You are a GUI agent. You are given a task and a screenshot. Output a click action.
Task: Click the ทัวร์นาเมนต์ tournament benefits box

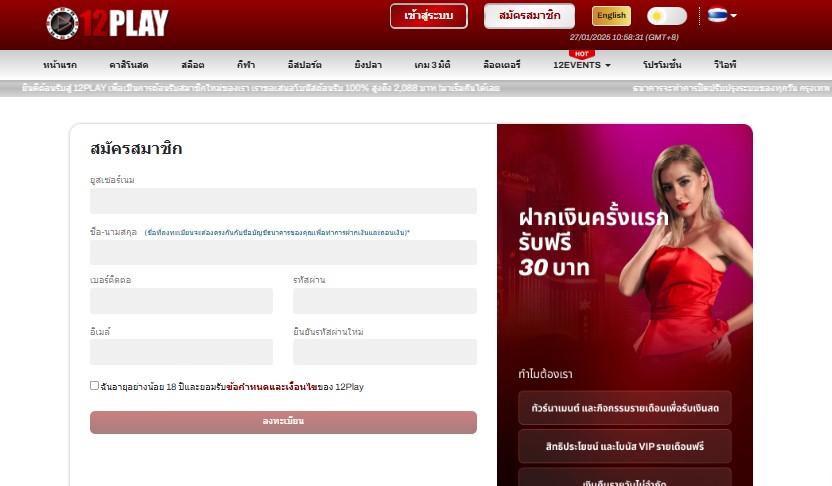pos(624,408)
